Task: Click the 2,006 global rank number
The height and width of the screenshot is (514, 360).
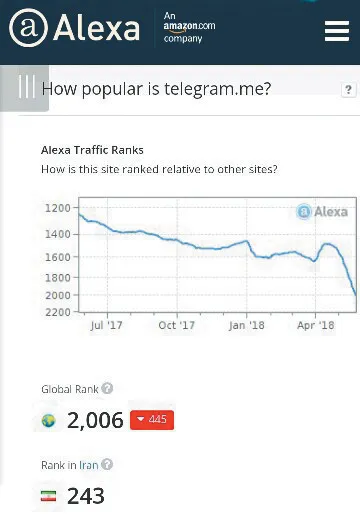Action: pyautogui.click(x=95, y=420)
